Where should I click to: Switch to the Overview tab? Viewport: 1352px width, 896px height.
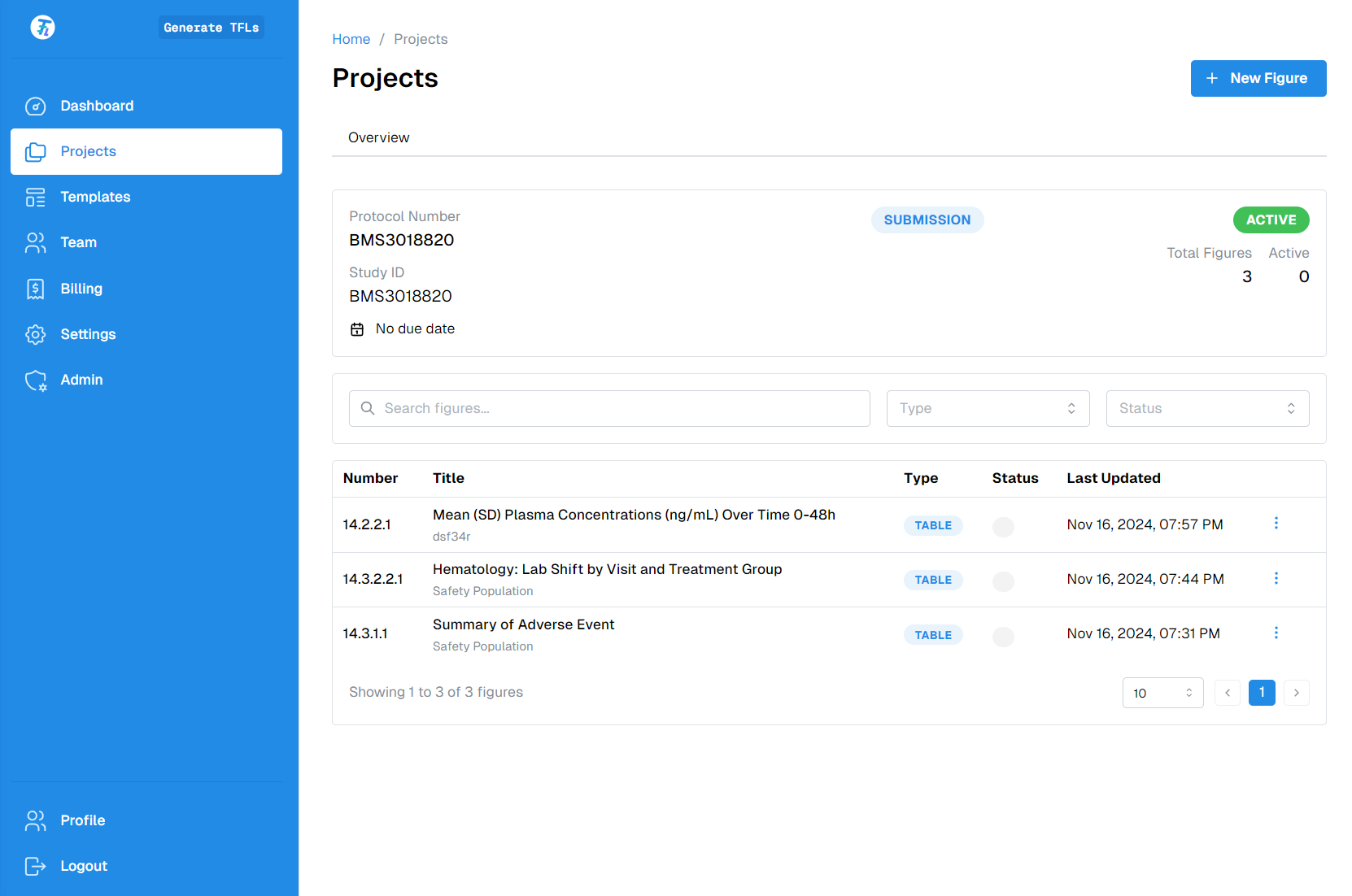pyautogui.click(x=378, y=137)
